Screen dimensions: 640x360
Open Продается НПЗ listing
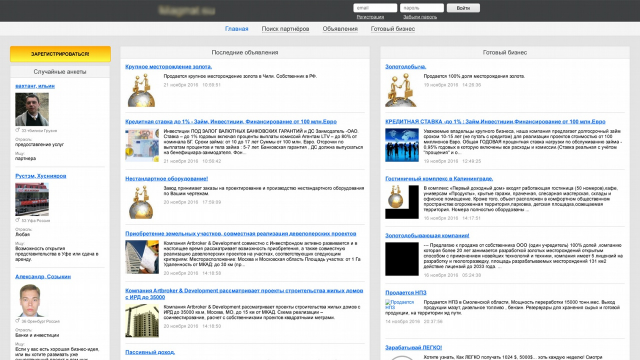coord(406,293)
